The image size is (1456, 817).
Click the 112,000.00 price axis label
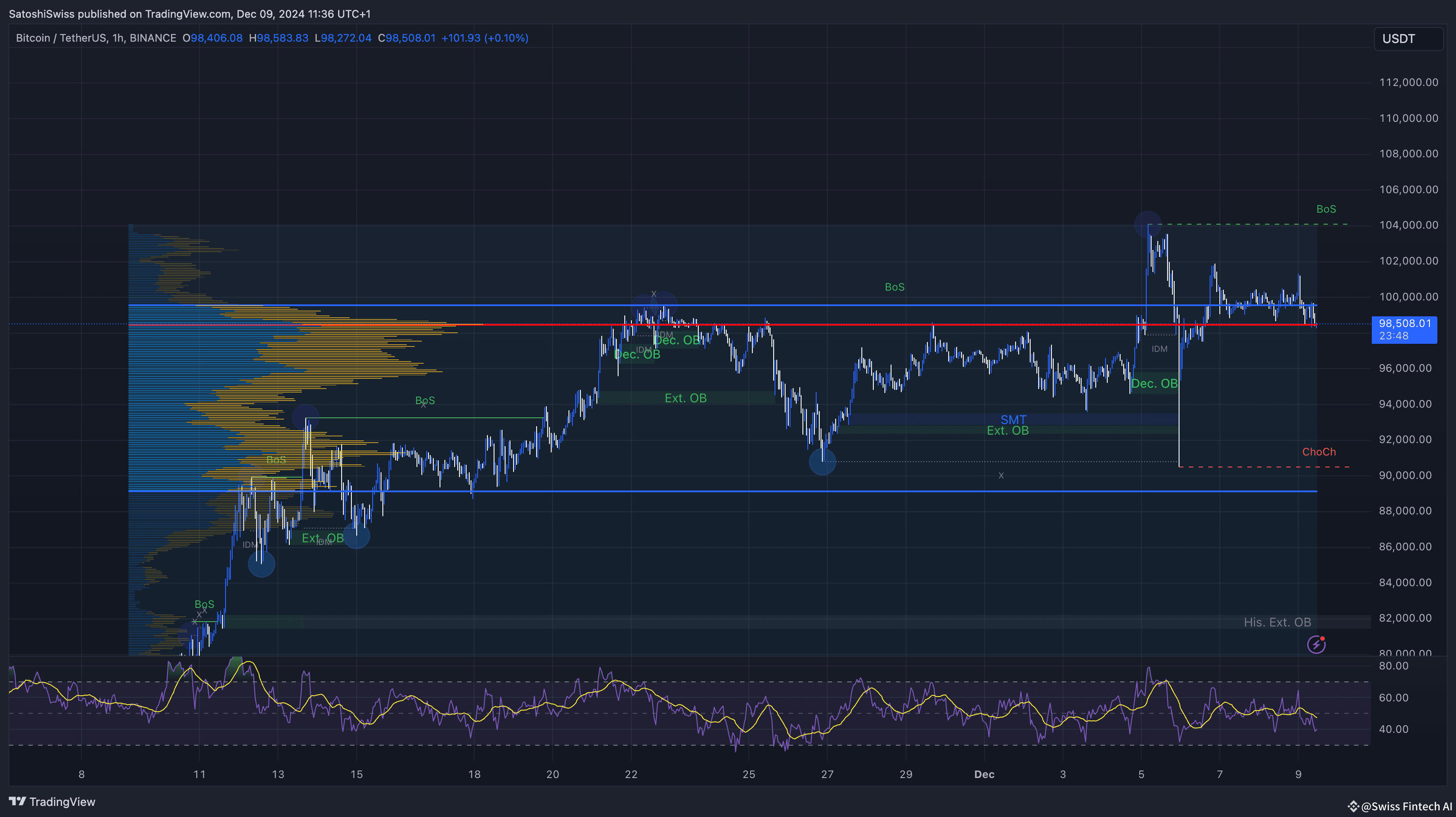1409,82
